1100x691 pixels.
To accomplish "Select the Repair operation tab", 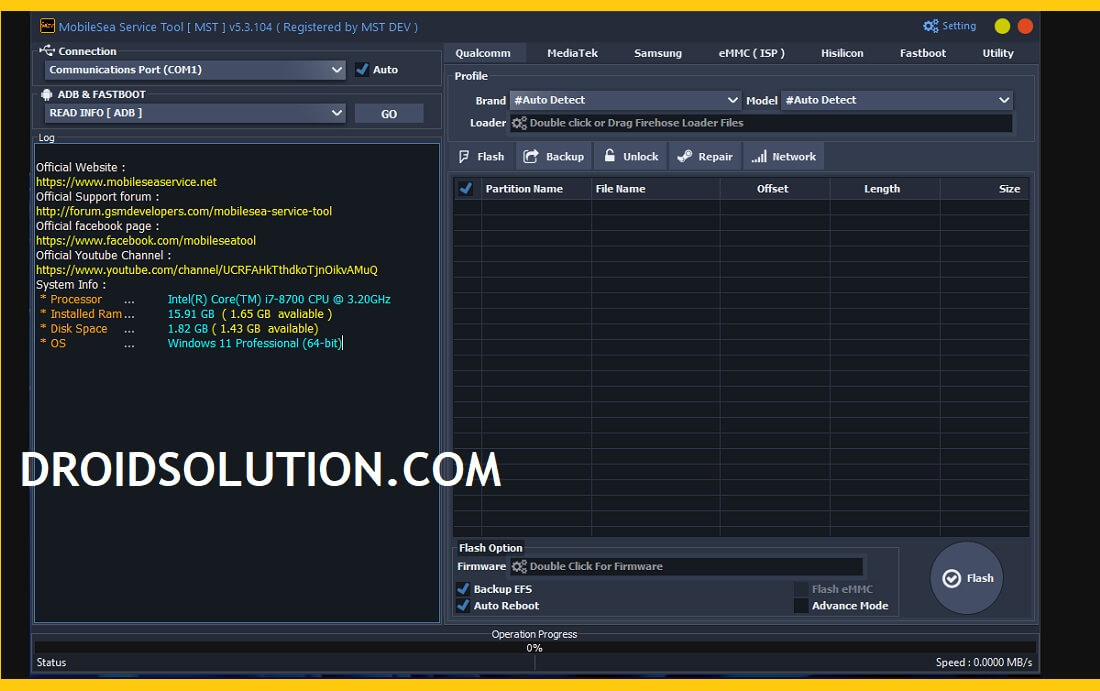I will click(705, 156).
